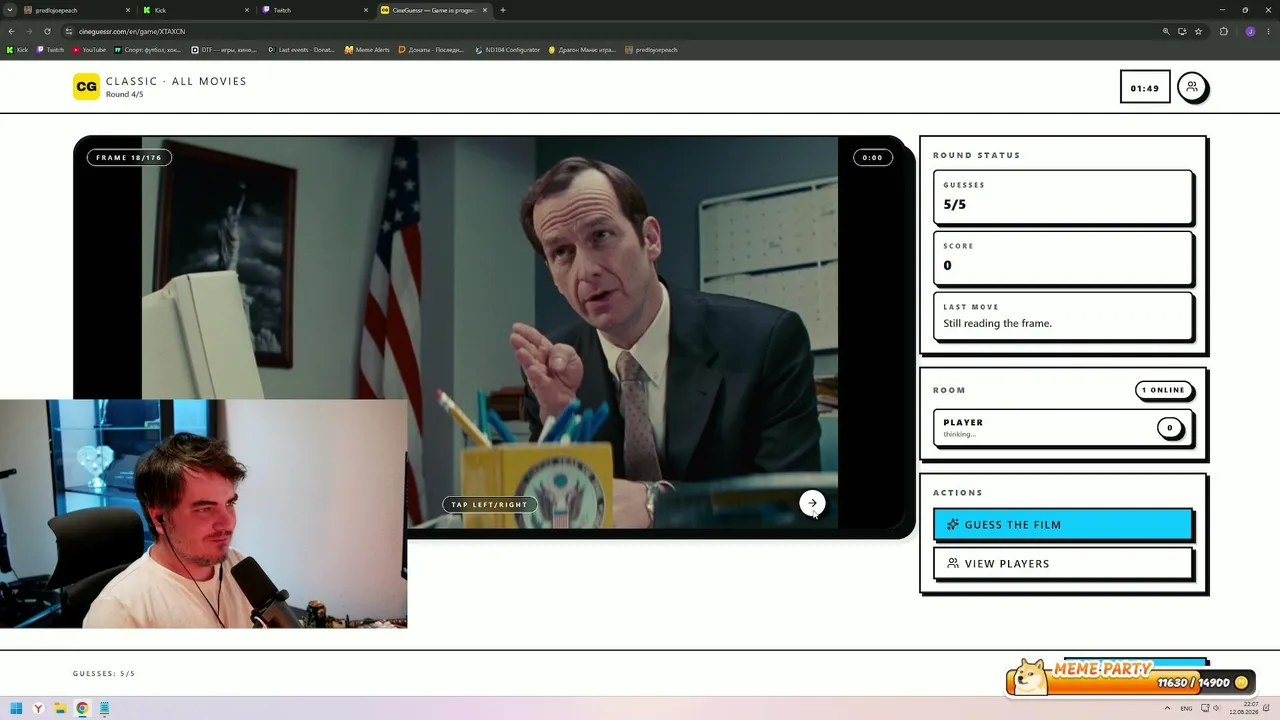The height and width of the screenshot is (720, 1280).
Task: Click the Last Move status card
Action: [1062, 316]
